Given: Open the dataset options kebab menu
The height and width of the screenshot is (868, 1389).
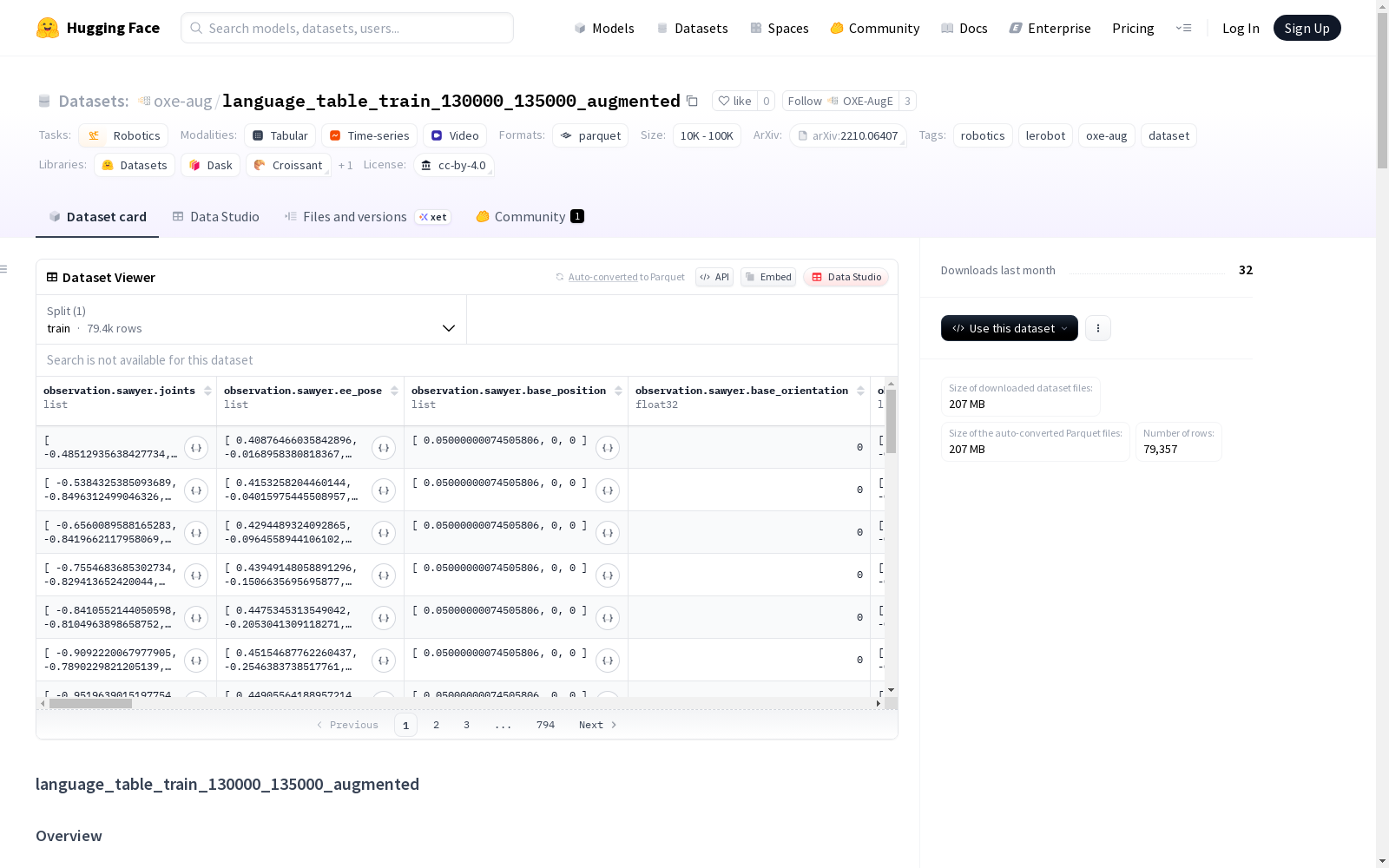Looking at the screenshot, I should coord(1098,328).
